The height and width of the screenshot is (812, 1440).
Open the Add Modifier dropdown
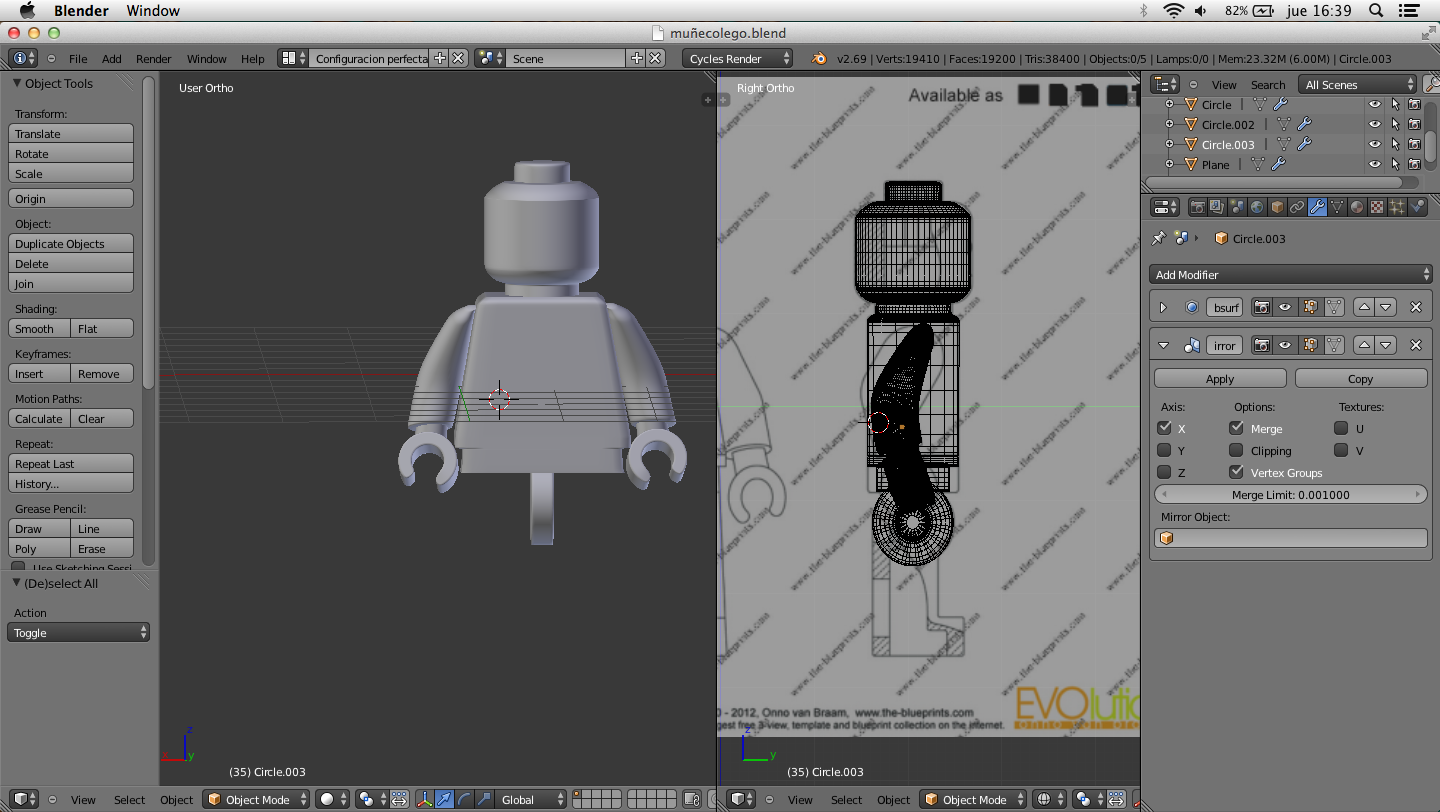coord(1291,274)
